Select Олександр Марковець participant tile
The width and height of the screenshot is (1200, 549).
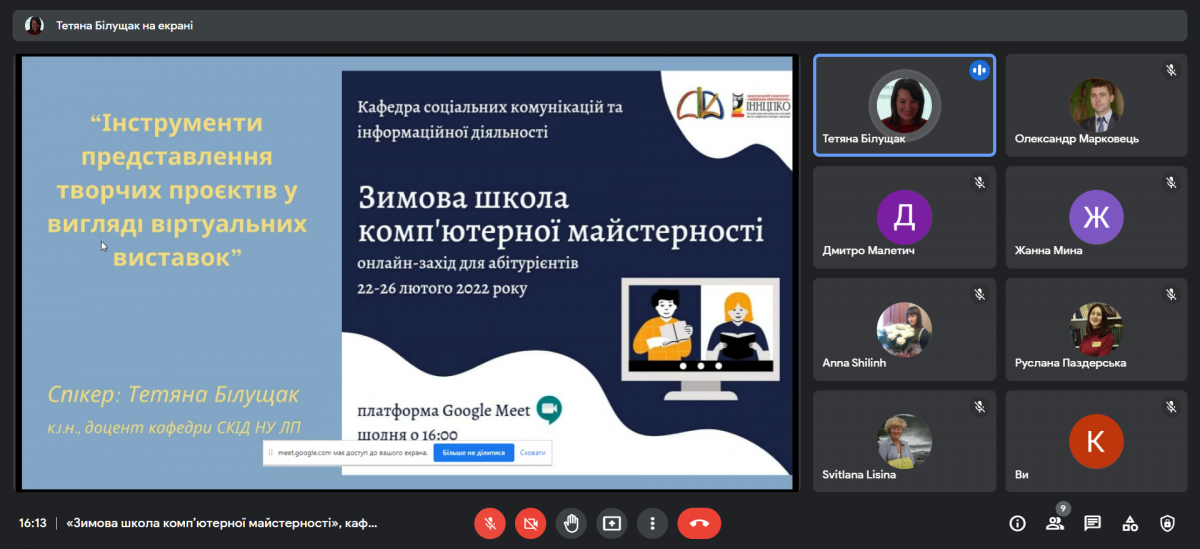pos(1096,105)
